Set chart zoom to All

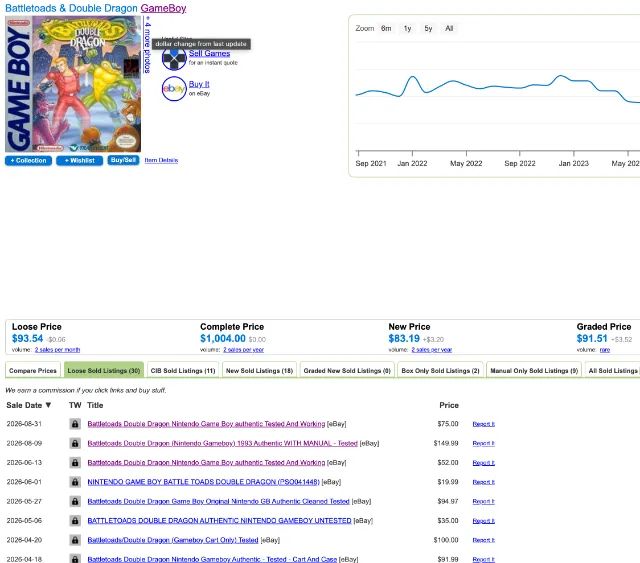[x=449, y=28]
